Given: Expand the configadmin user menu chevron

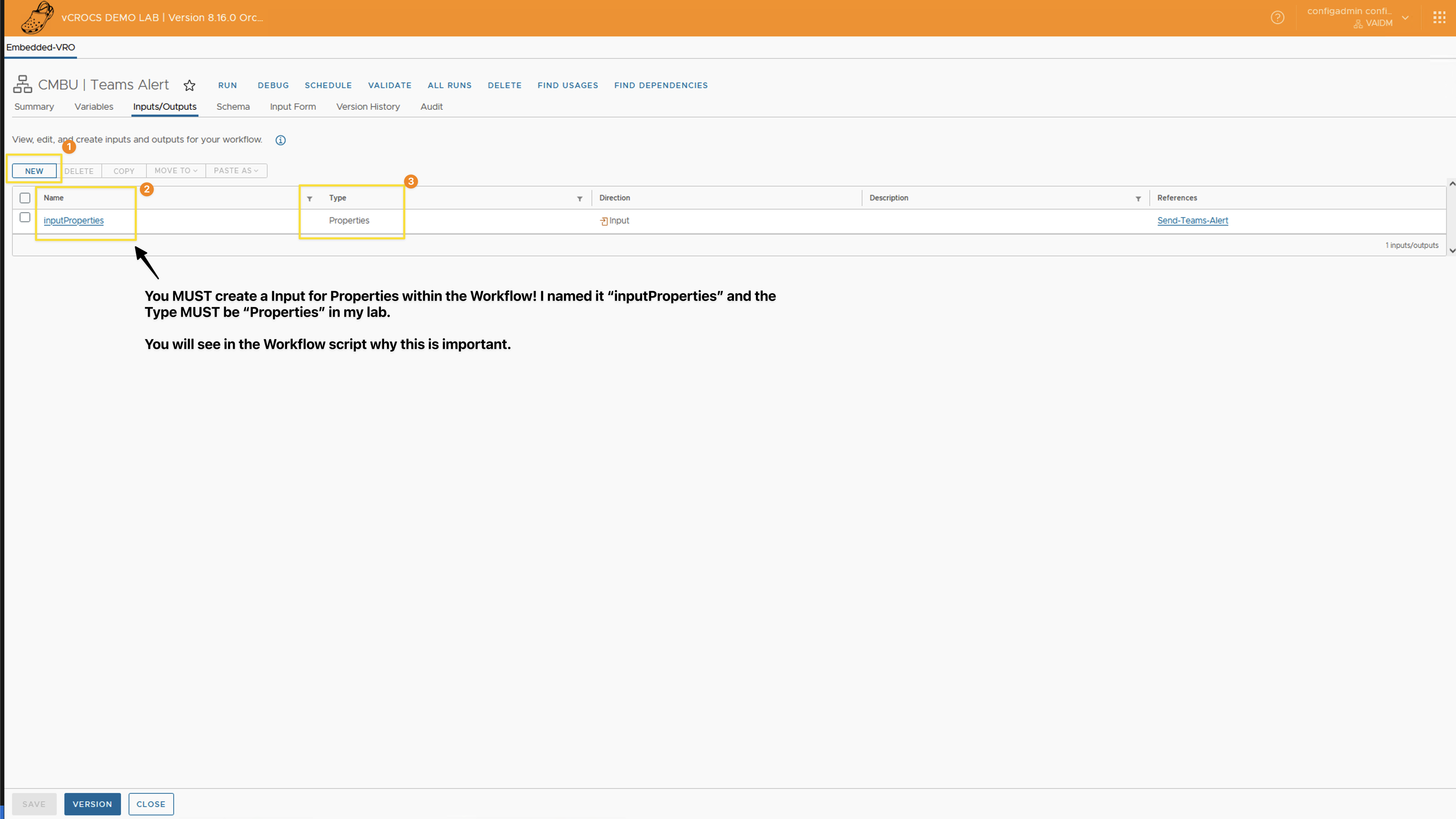Looking at the screenshot, I should [x=1405, y=17].
